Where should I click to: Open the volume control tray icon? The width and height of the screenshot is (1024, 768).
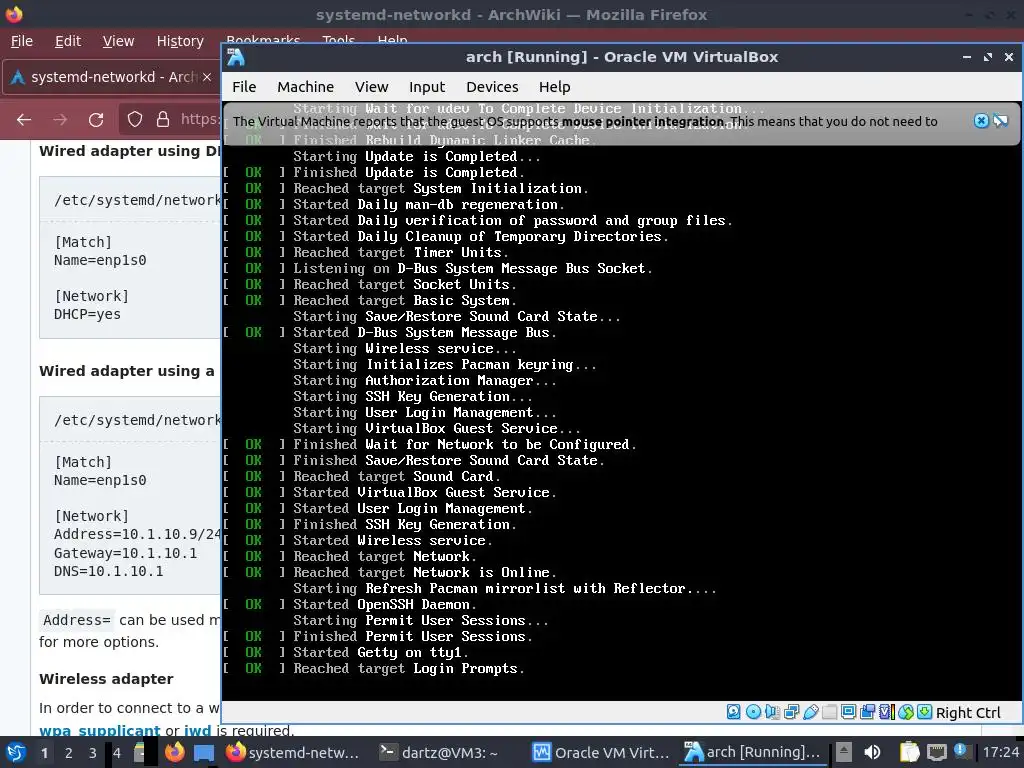[872, 752]
